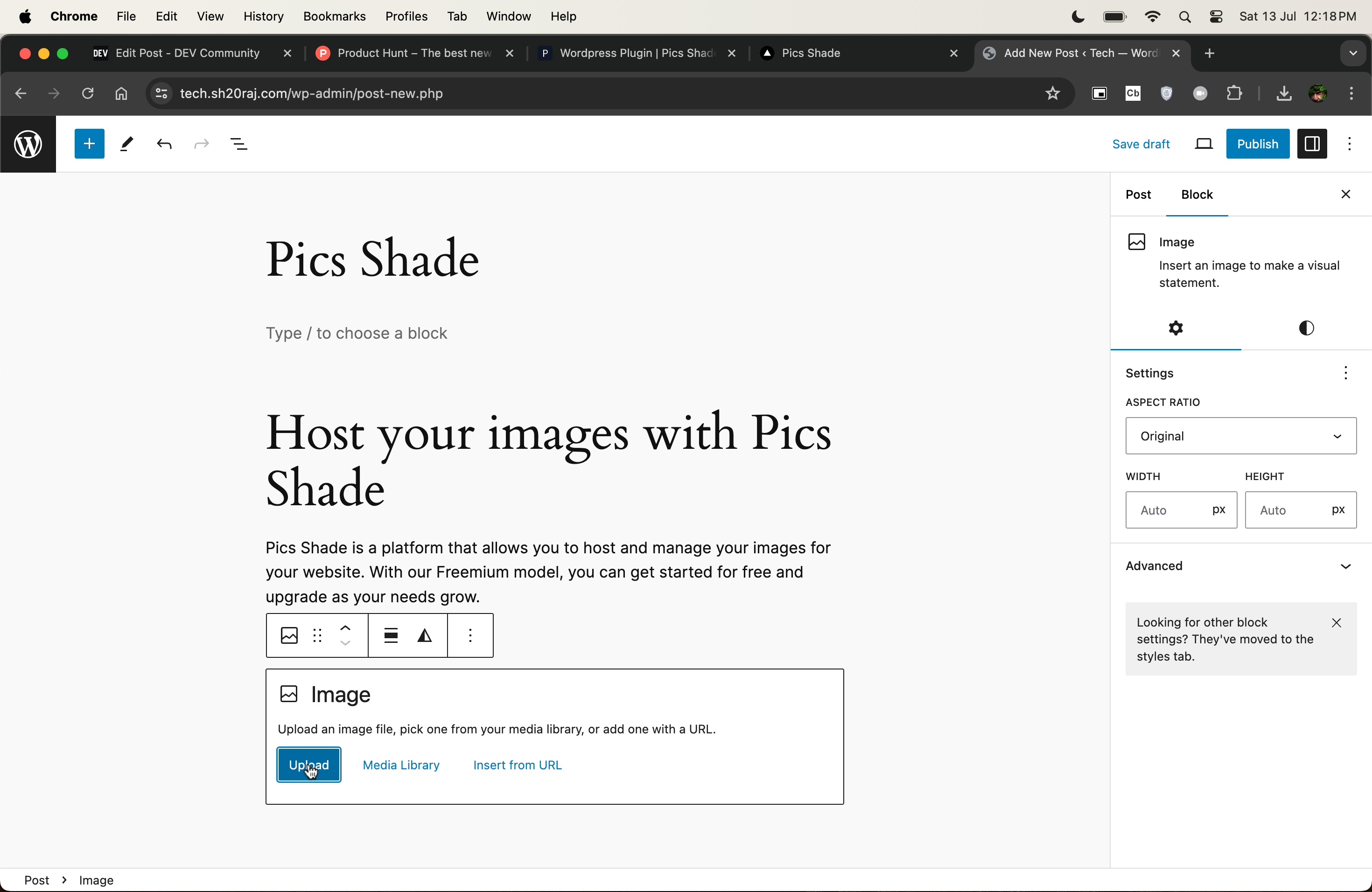Open the Aspect Ratio Original dropdown

1240,436
